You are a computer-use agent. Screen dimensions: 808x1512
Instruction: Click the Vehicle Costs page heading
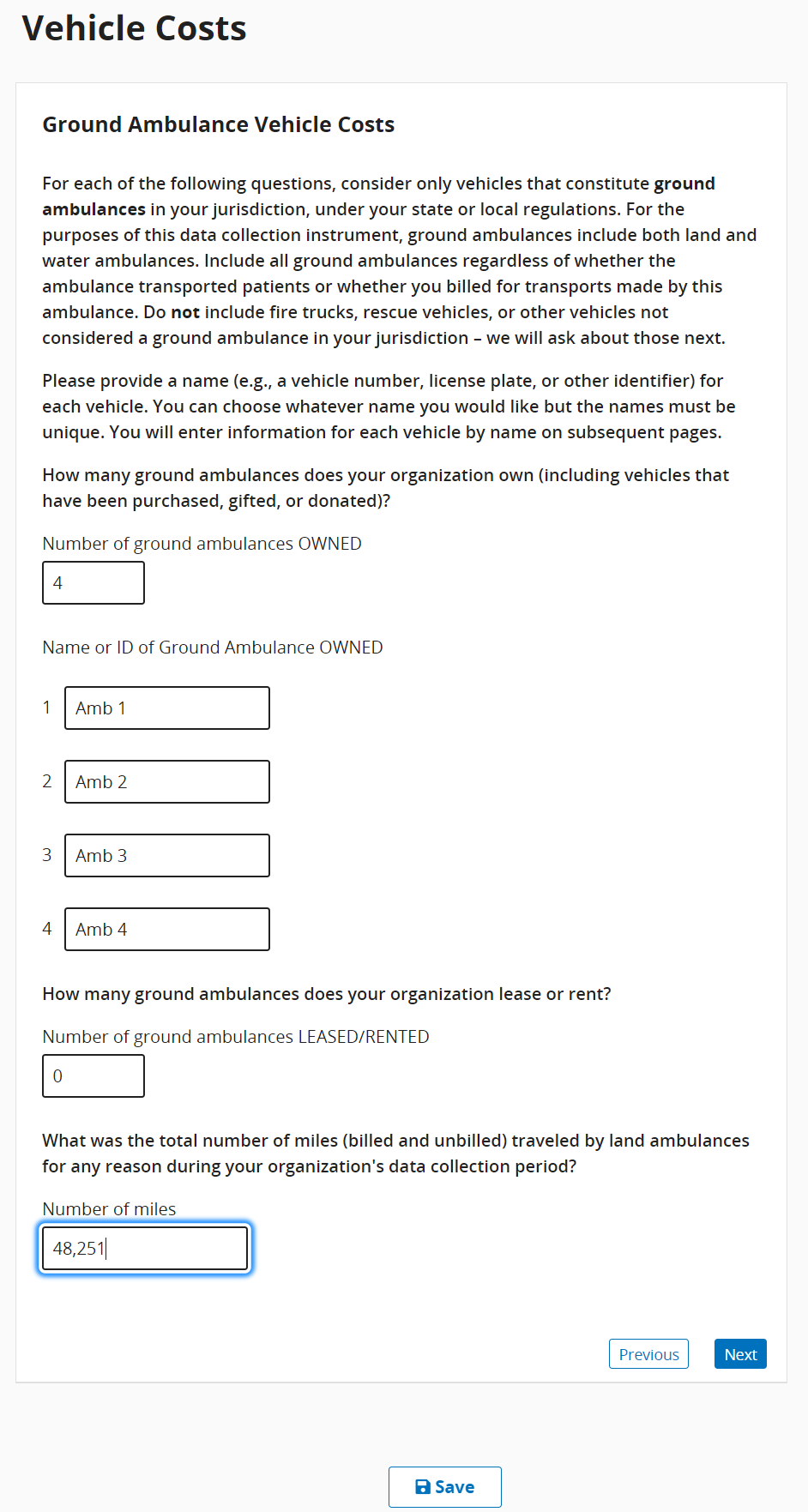[x=135, y=28]
